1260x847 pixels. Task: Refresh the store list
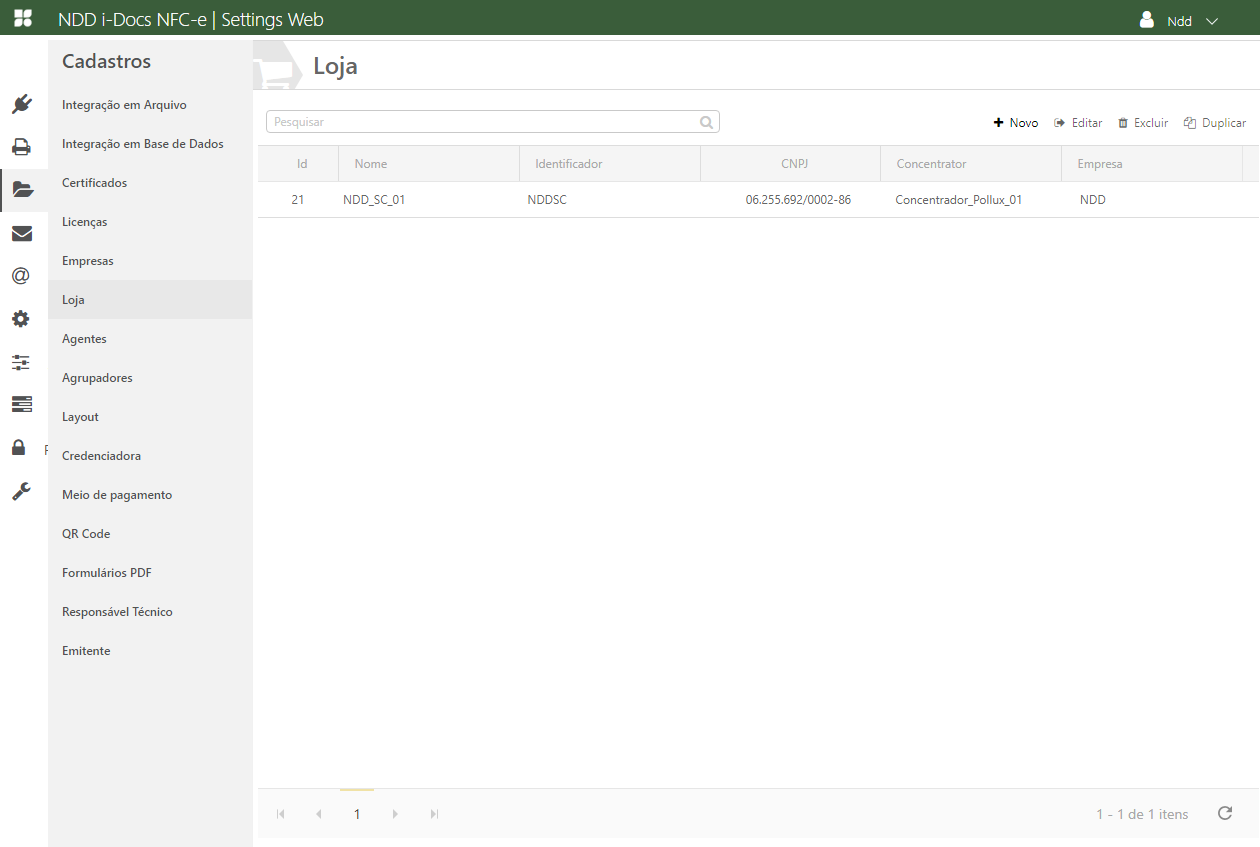[x=1224, y=813]
